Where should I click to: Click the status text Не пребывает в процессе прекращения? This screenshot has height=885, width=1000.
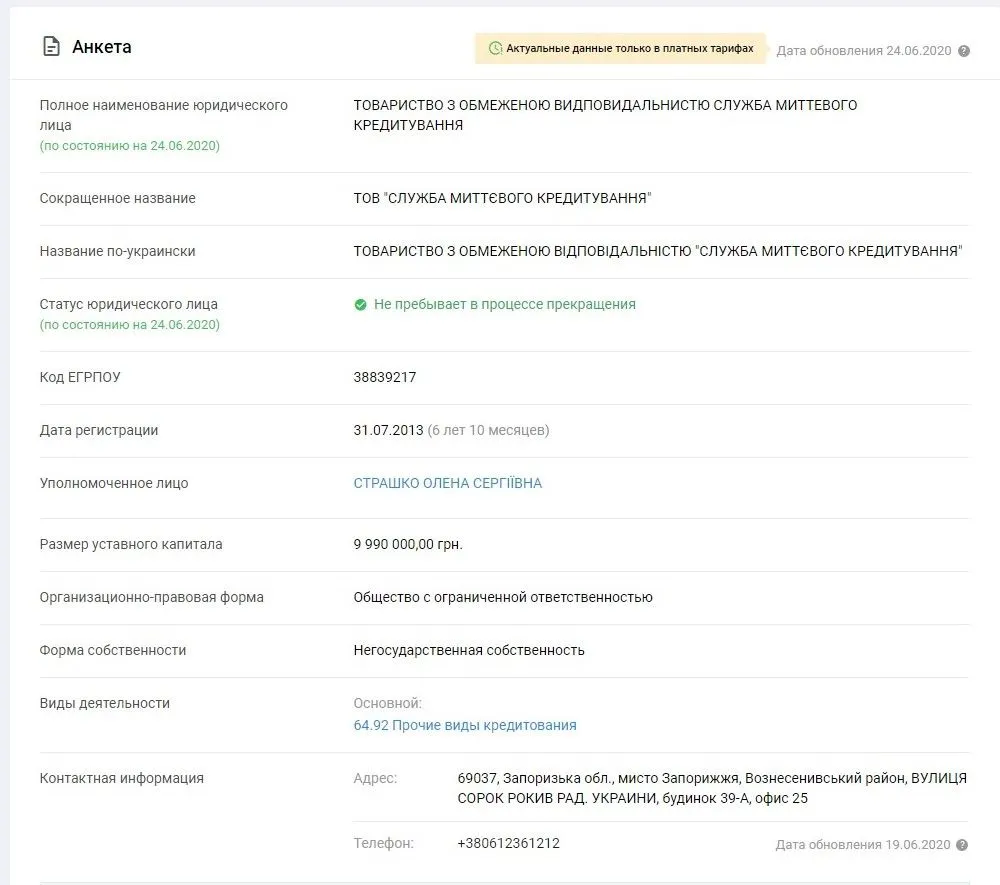(x=504, y=304)
